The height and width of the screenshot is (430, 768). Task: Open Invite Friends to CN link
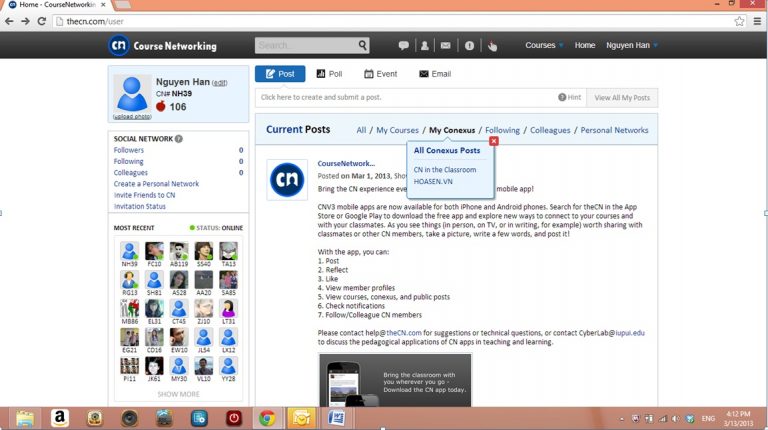click(144, 195)
